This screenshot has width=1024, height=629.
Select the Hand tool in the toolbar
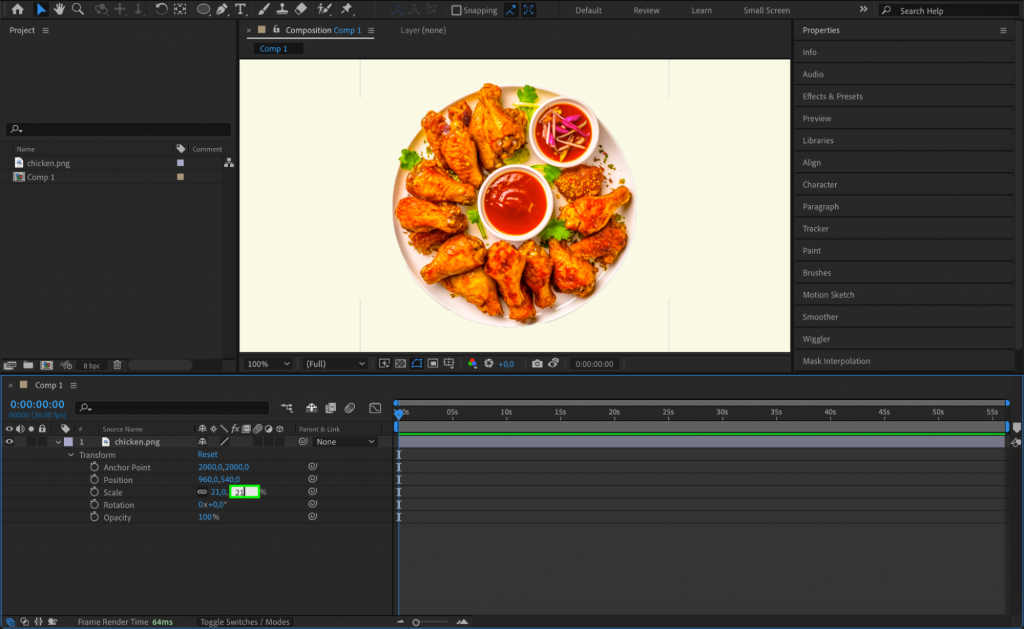(x=59, y=10)
